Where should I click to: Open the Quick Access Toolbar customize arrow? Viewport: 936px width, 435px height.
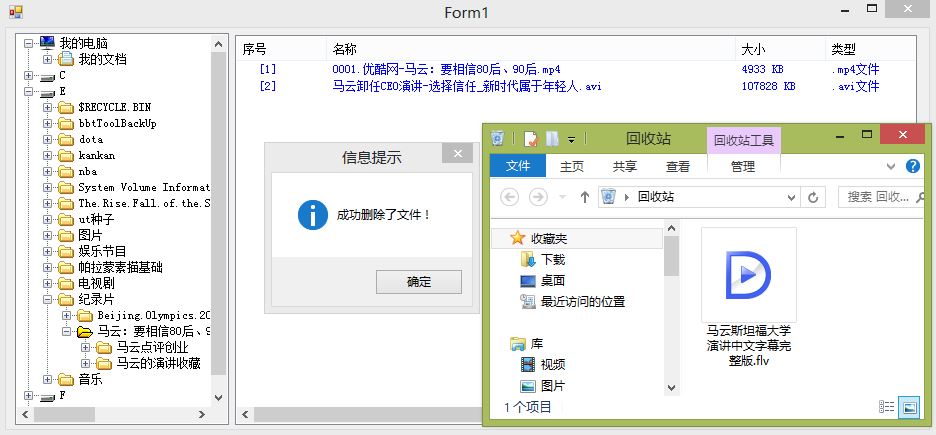pyautogui.click(x=571, y=140)
